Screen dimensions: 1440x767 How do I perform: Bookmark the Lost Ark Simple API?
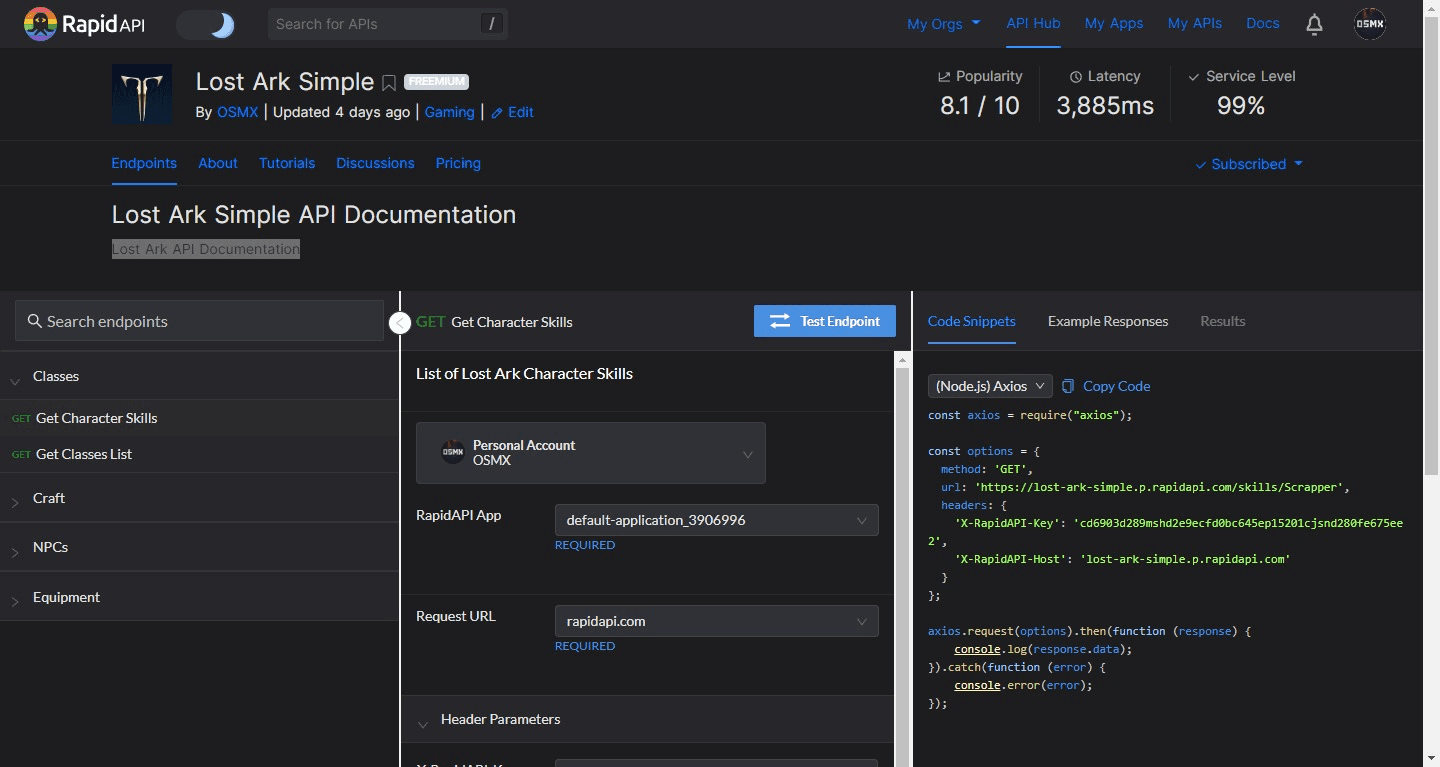(389, 83)
